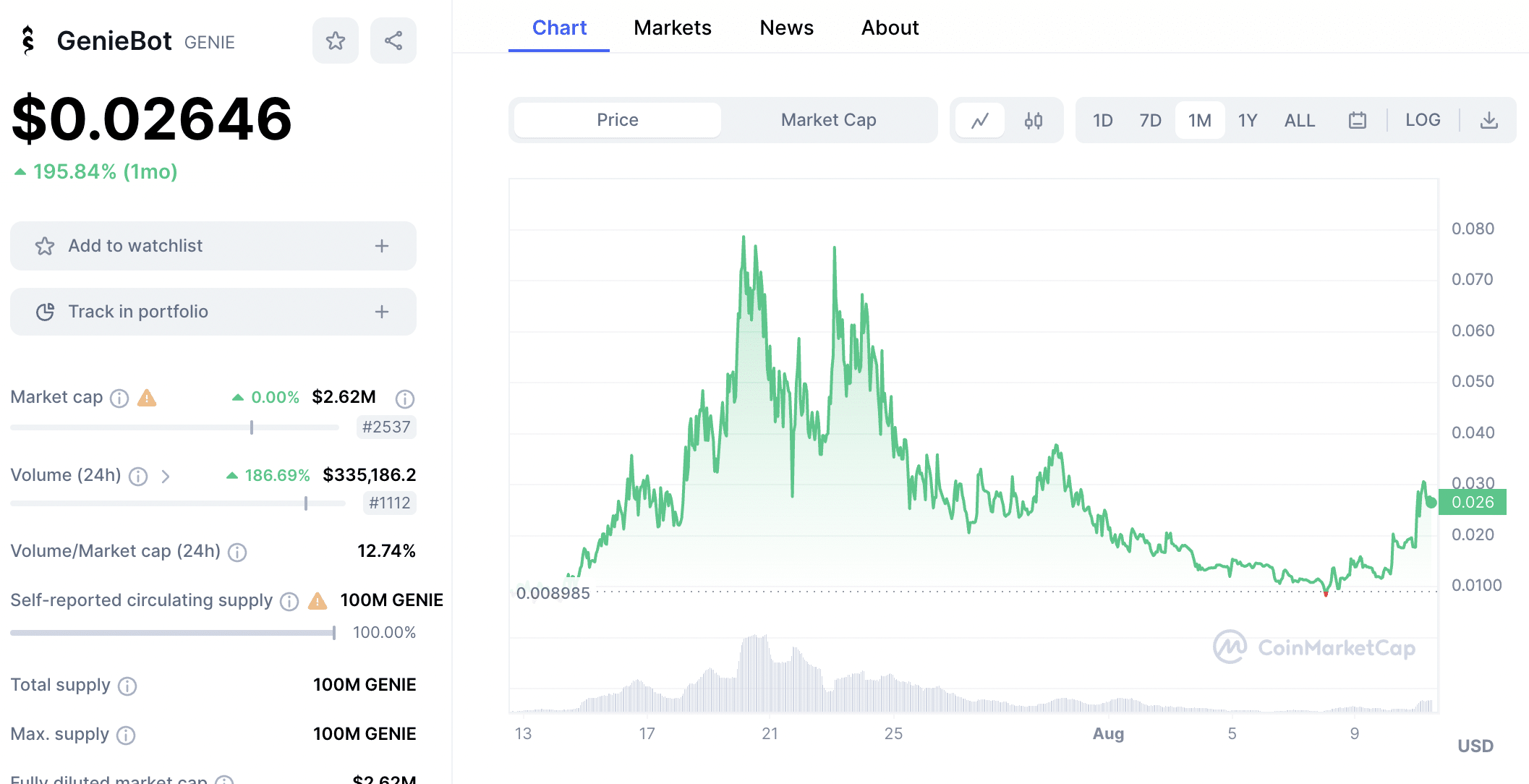This screenshot has width=1529, height=784.
Task: Open Volume/Market cap (24h) info icon
Action: (237, 553)
